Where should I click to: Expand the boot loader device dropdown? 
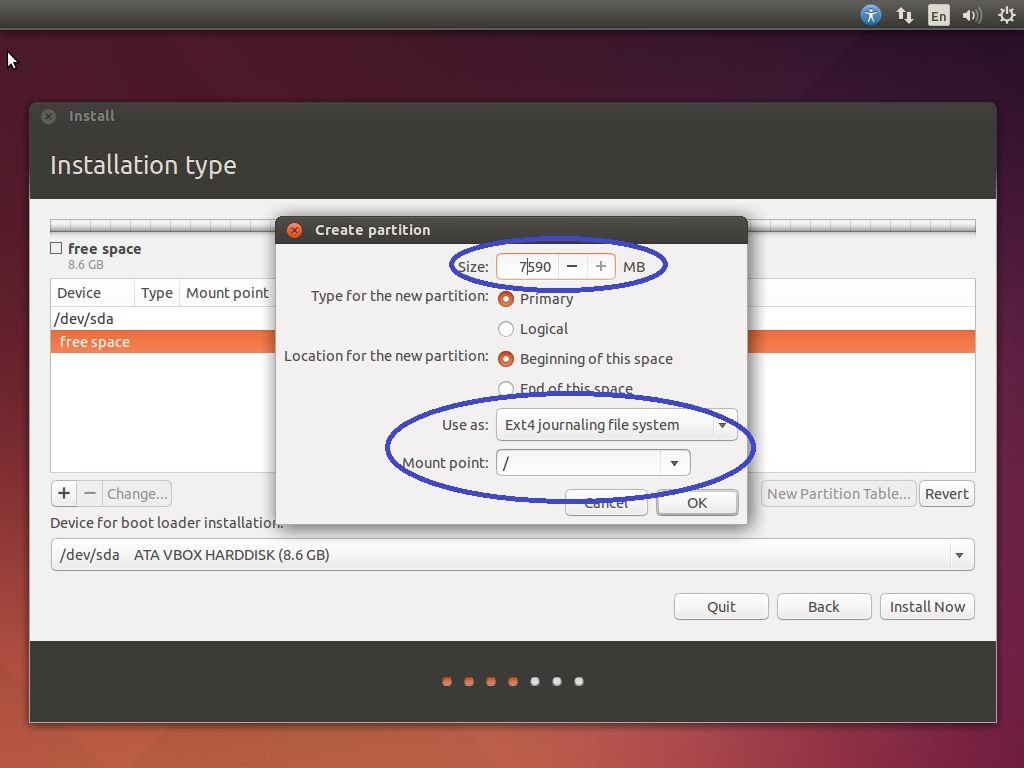point(959,554)
